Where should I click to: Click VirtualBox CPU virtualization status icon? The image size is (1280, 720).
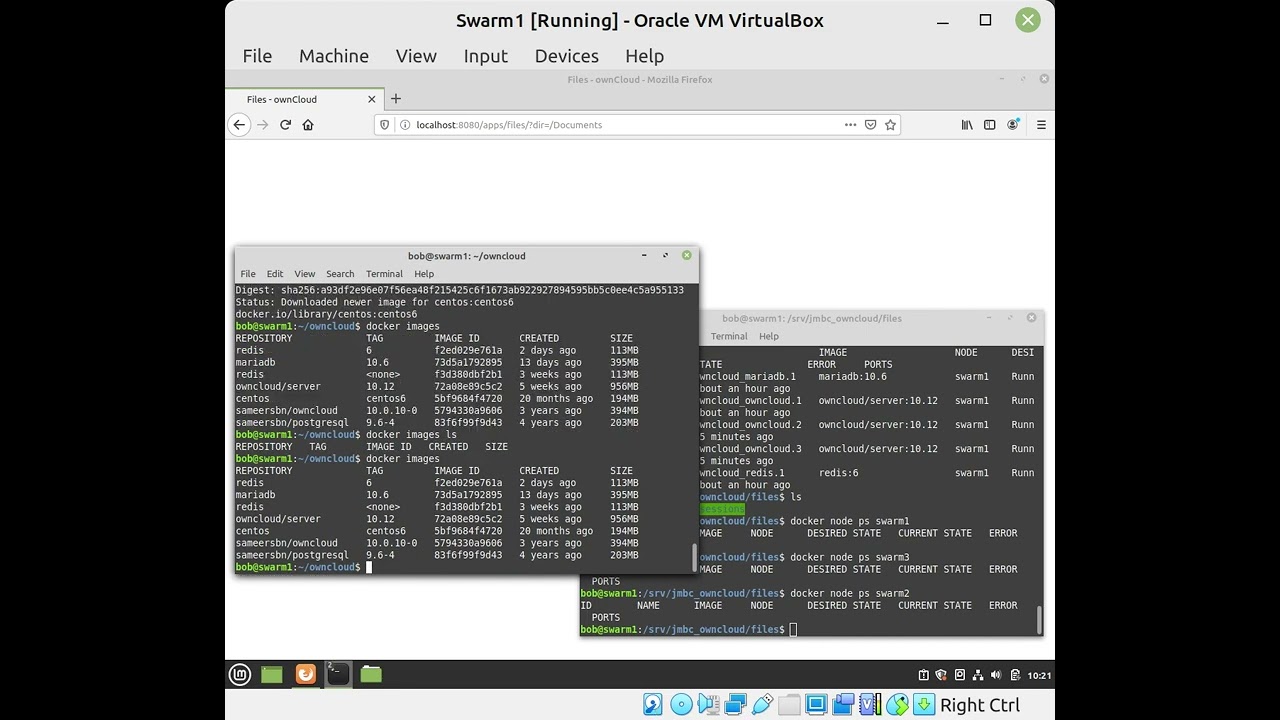869,705
